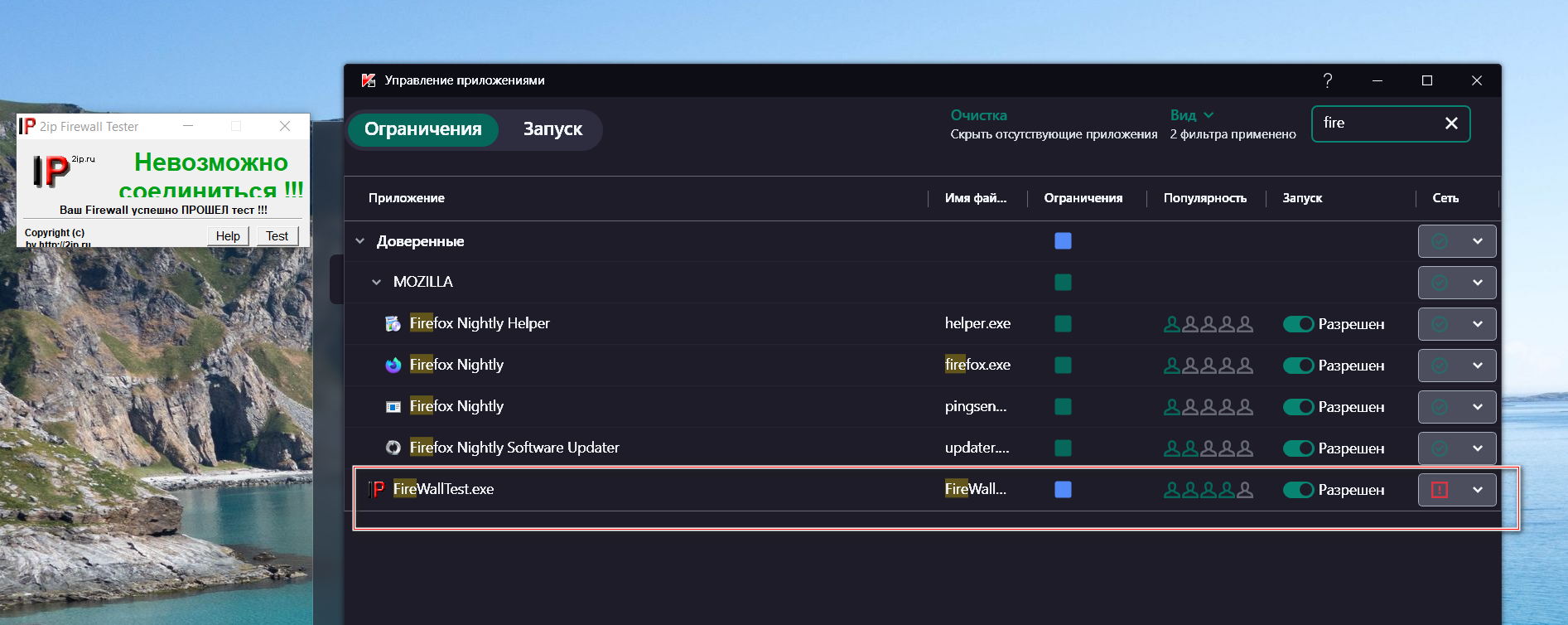This screenshot has height=625, width=1568.
Task: Click network status icon for pingsen... row
Action: pos(1440,407)
